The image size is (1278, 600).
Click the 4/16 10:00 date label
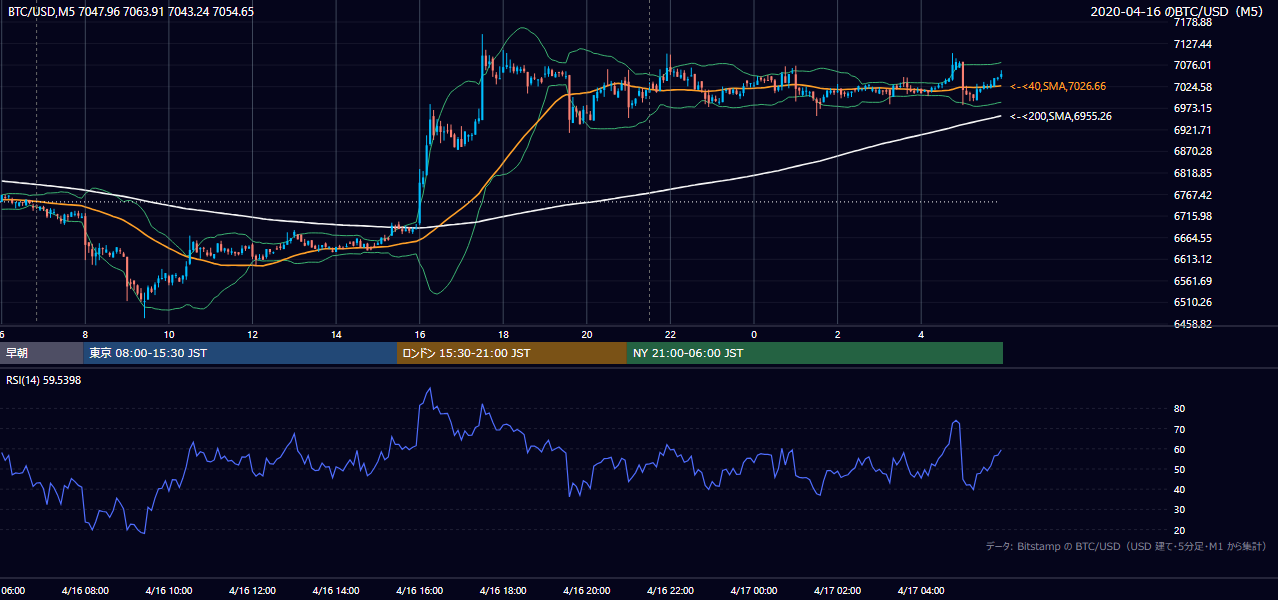[x=168, y=591]
